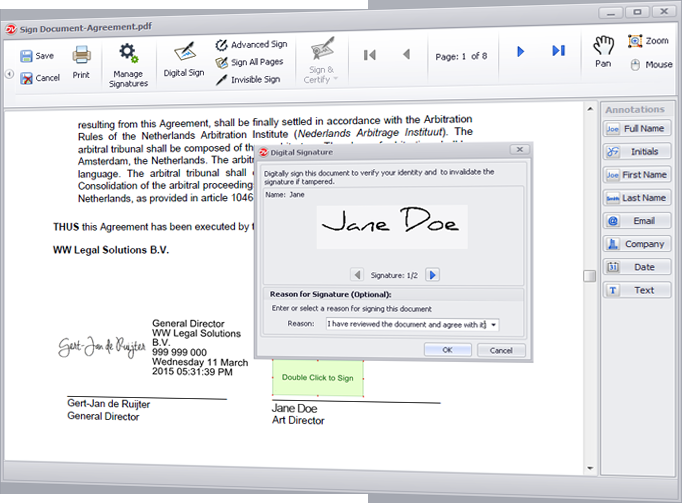Click document scrollbar down arrow
The image size is (682, 503).
[590, 468]
